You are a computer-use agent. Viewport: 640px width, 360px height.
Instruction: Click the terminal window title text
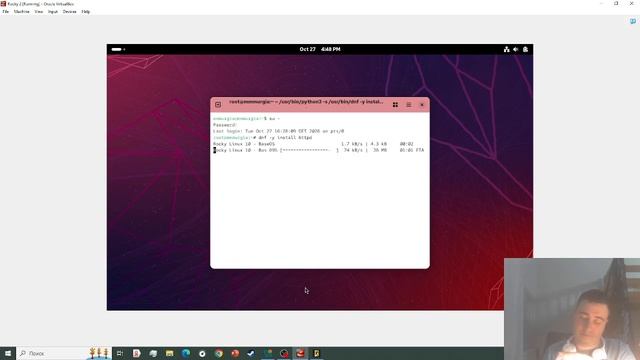click(x=306, y=102)
